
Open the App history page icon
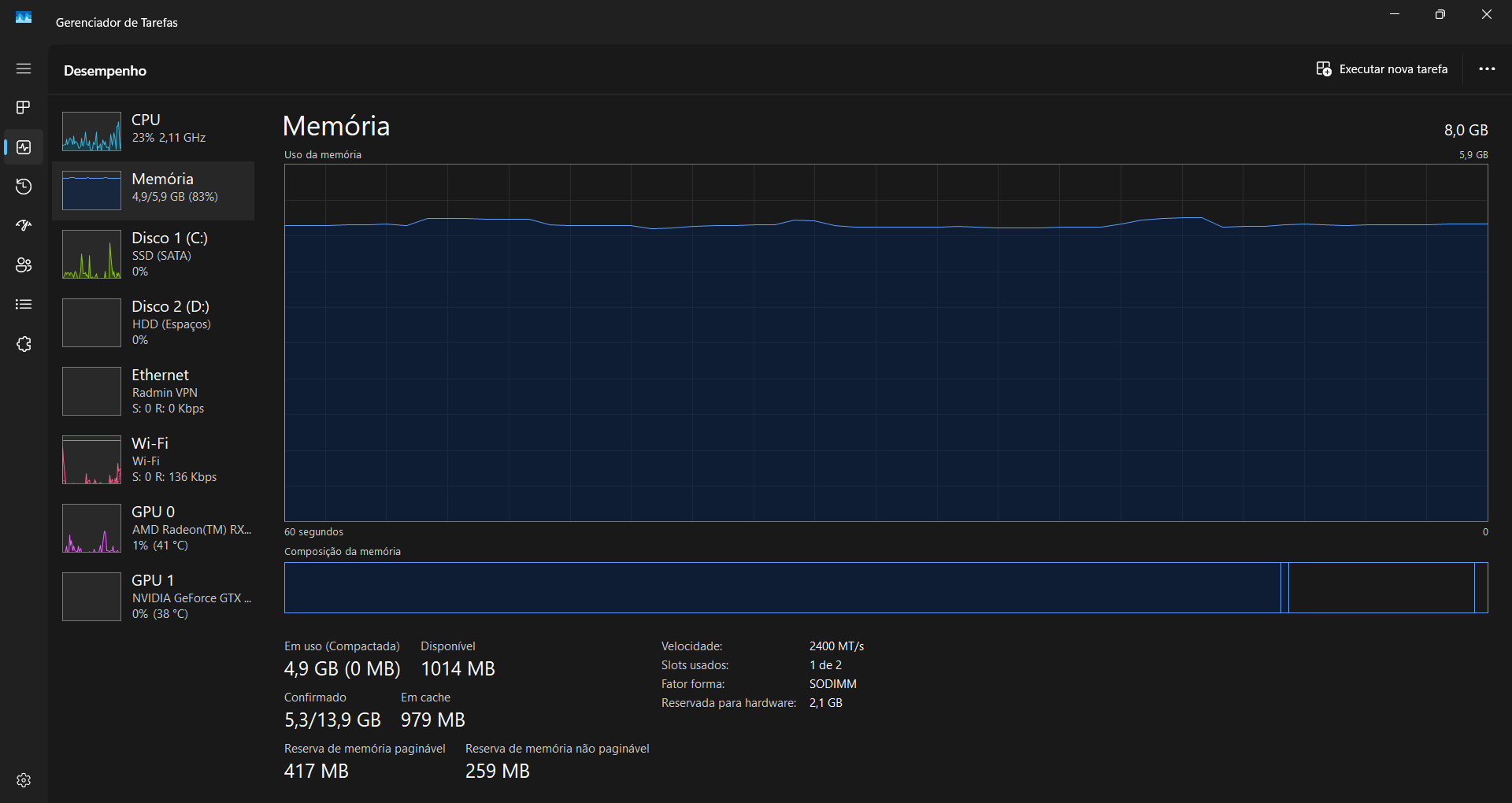point(24,187)
